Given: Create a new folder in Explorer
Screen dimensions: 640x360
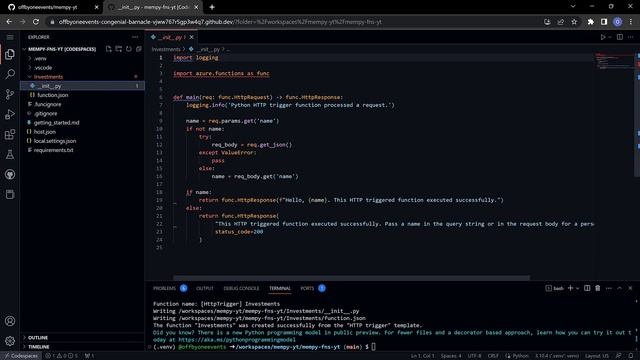Looking at the screenshot, I should tap(119, 49).
